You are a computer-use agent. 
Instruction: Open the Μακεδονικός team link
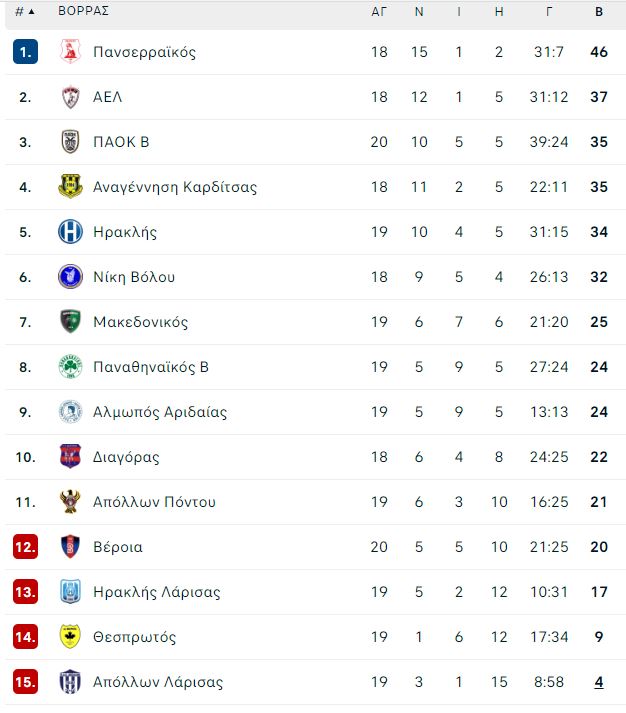pos(140,322)
